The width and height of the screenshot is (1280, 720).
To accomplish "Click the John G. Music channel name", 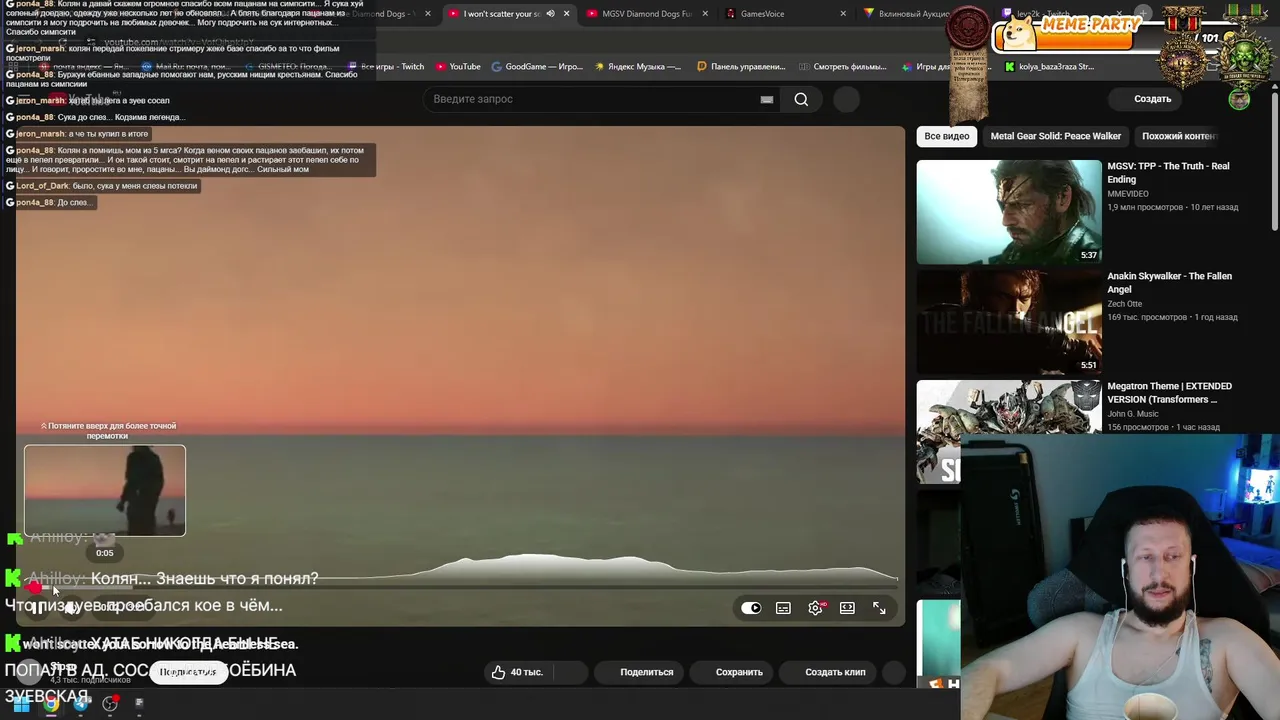I will tap(1133, 414).
